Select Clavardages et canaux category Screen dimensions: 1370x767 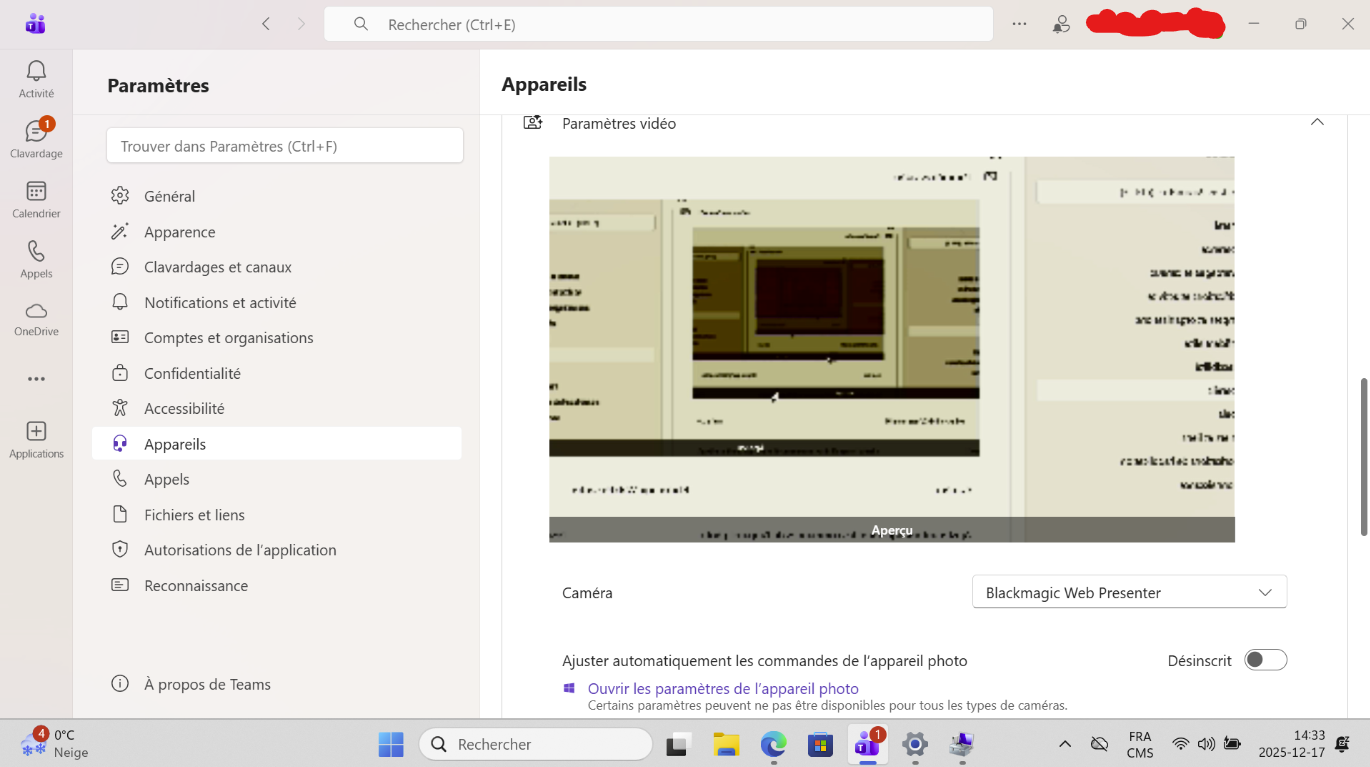point(276,267)
